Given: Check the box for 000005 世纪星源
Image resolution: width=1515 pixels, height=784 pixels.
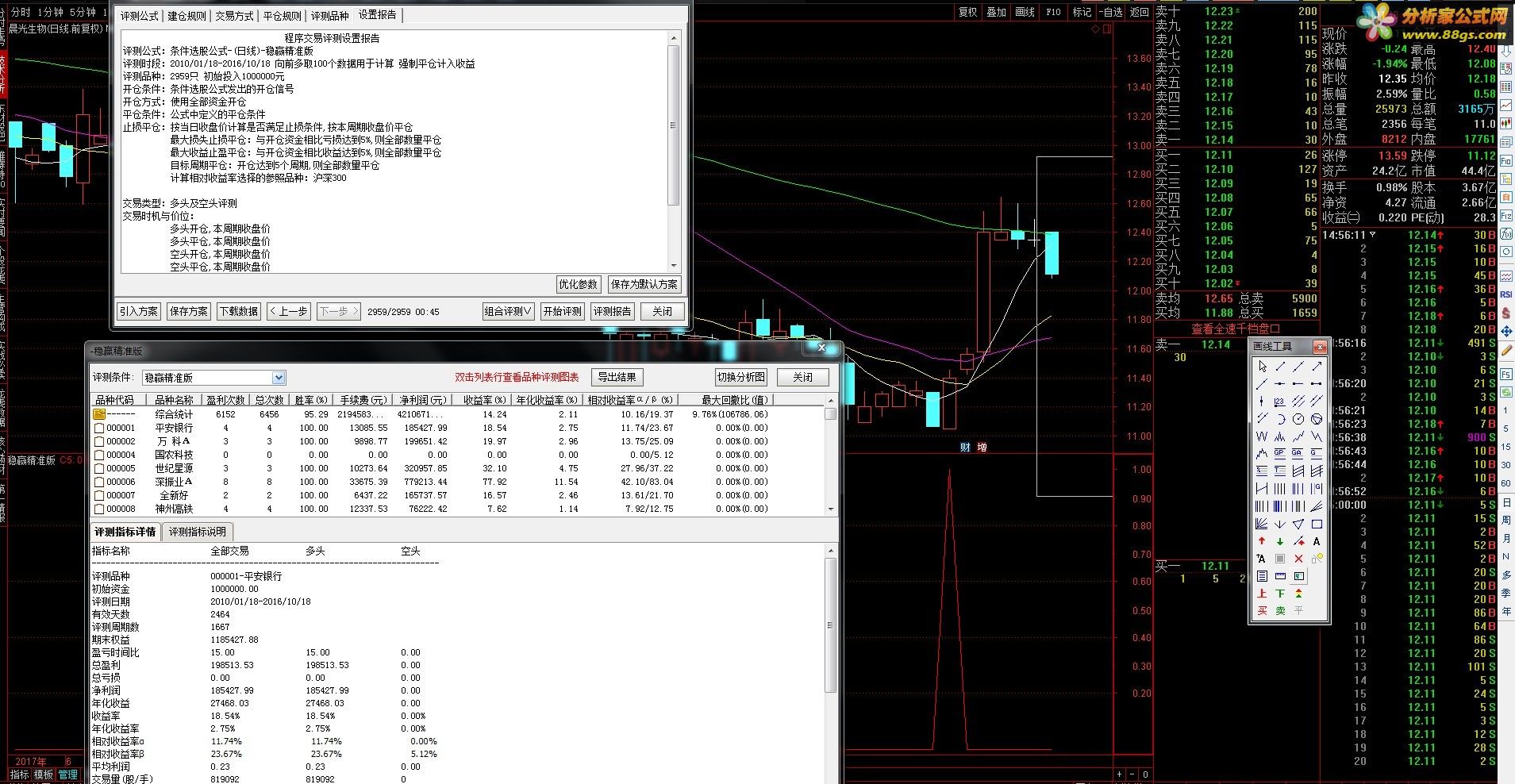Looking at the screenshot, I should pyautogui.click(x=99, y=468).
